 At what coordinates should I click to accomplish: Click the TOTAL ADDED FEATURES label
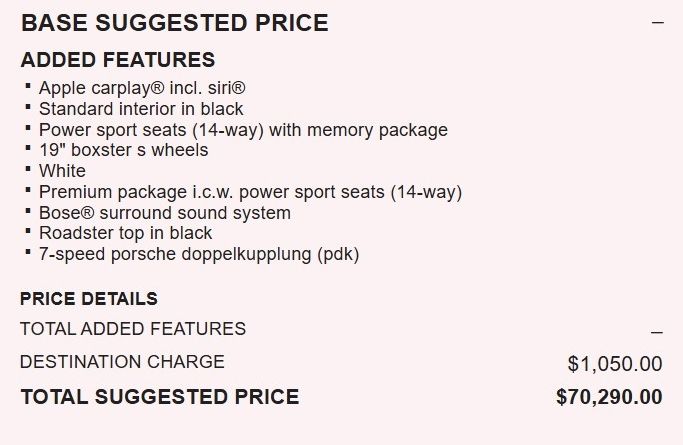pyautogui.click(x=133, y=329)
